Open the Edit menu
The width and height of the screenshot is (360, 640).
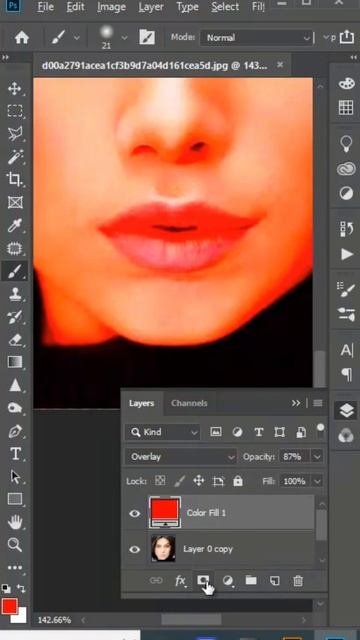click(76, 7)
